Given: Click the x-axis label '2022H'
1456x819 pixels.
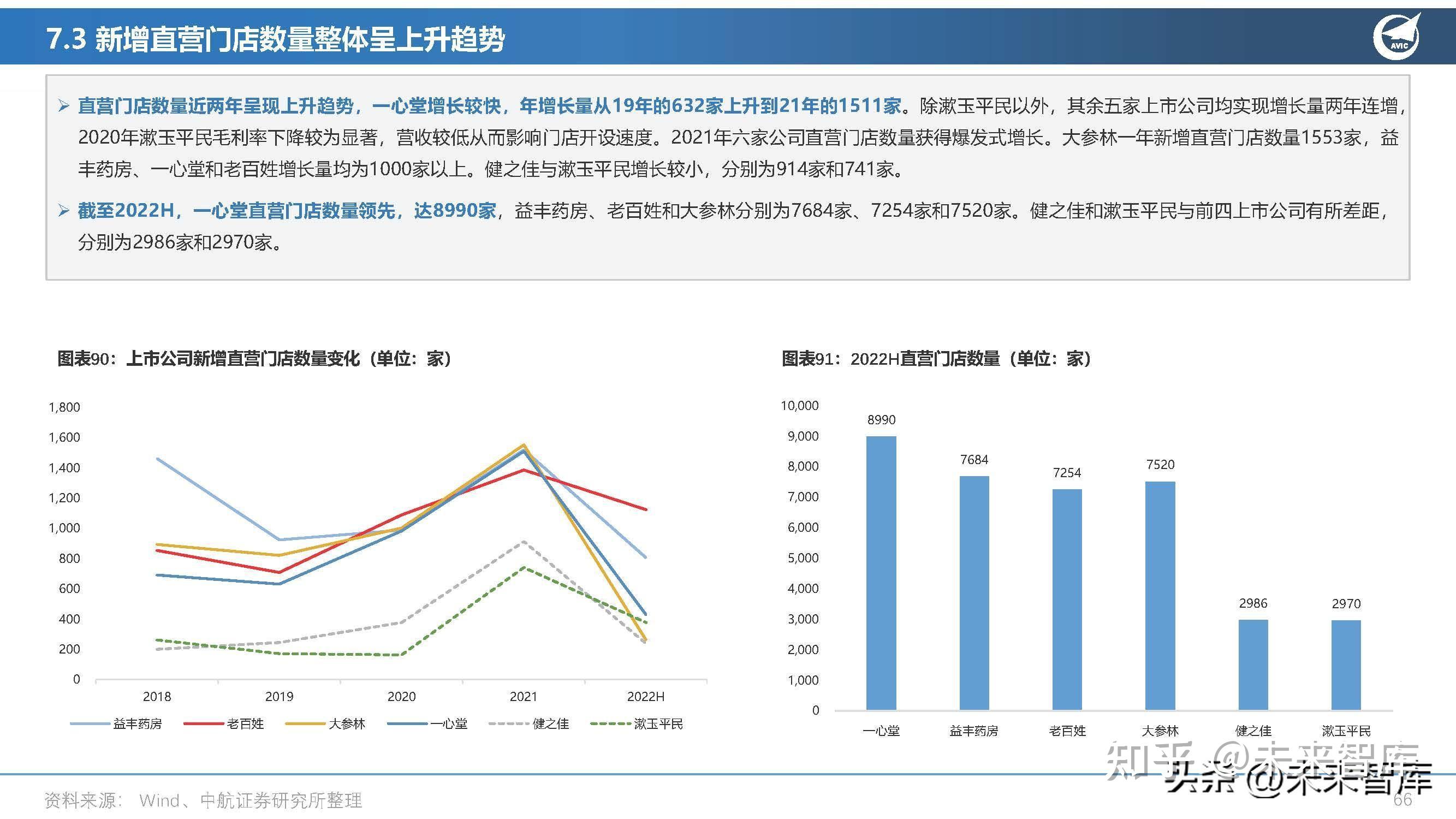Looking at the screenshot, I should 646,697.
